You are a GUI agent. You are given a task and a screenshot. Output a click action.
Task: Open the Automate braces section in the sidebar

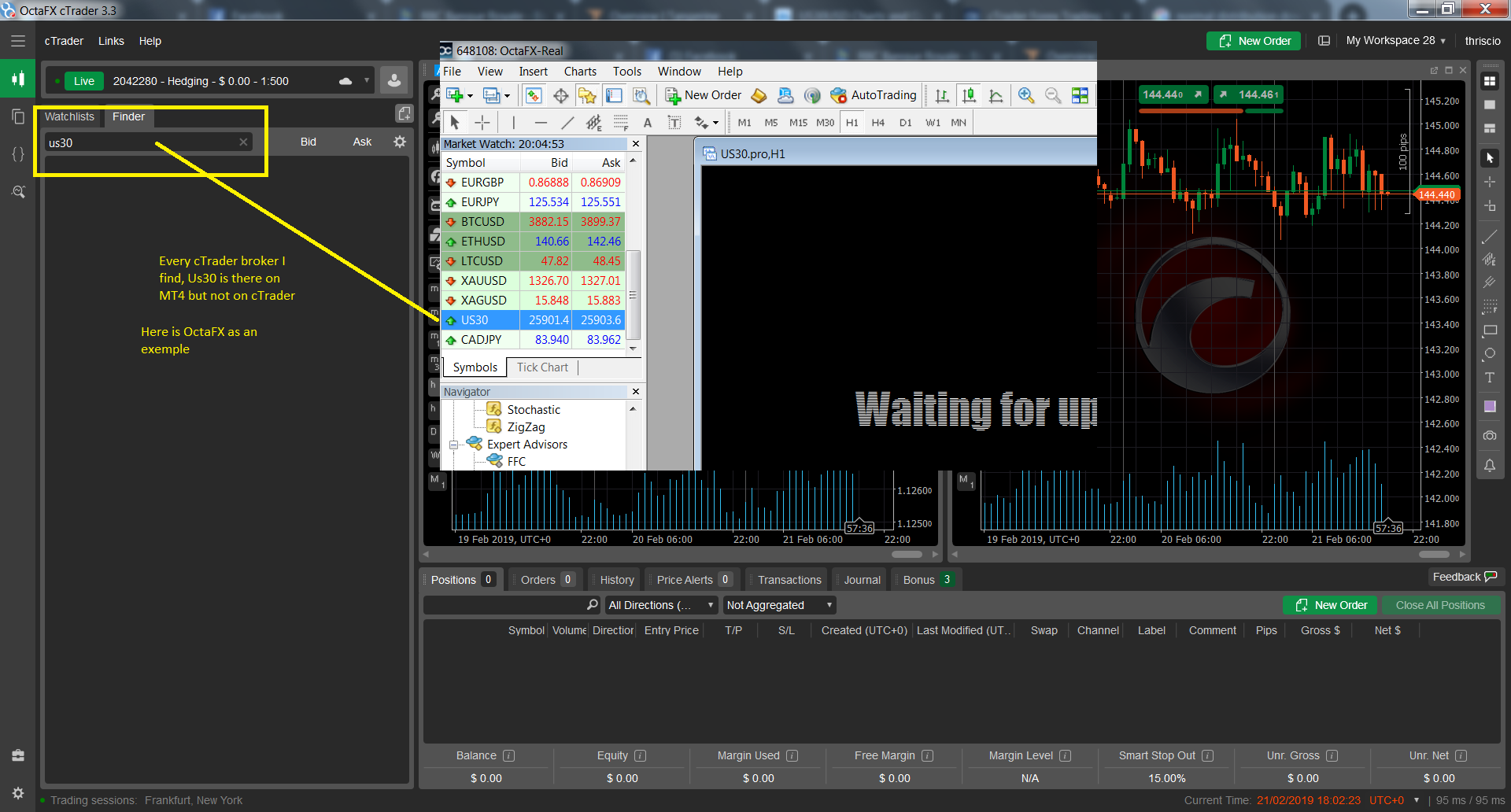pos(18,154)
